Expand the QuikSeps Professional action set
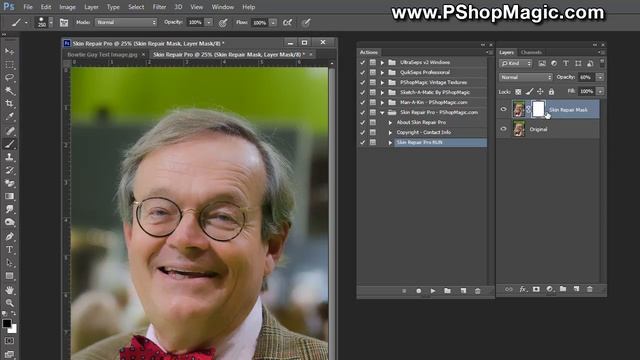 pos(382,73)
